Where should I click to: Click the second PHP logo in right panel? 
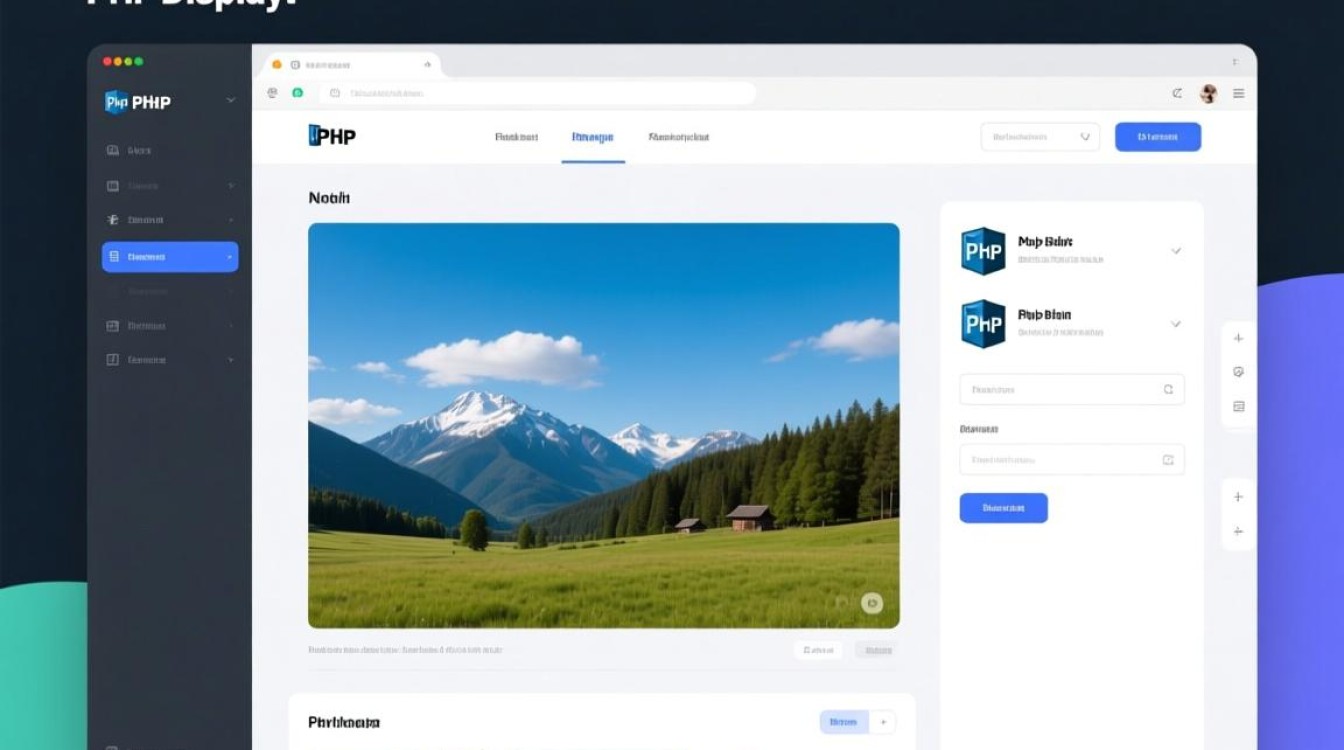point(983,324)
